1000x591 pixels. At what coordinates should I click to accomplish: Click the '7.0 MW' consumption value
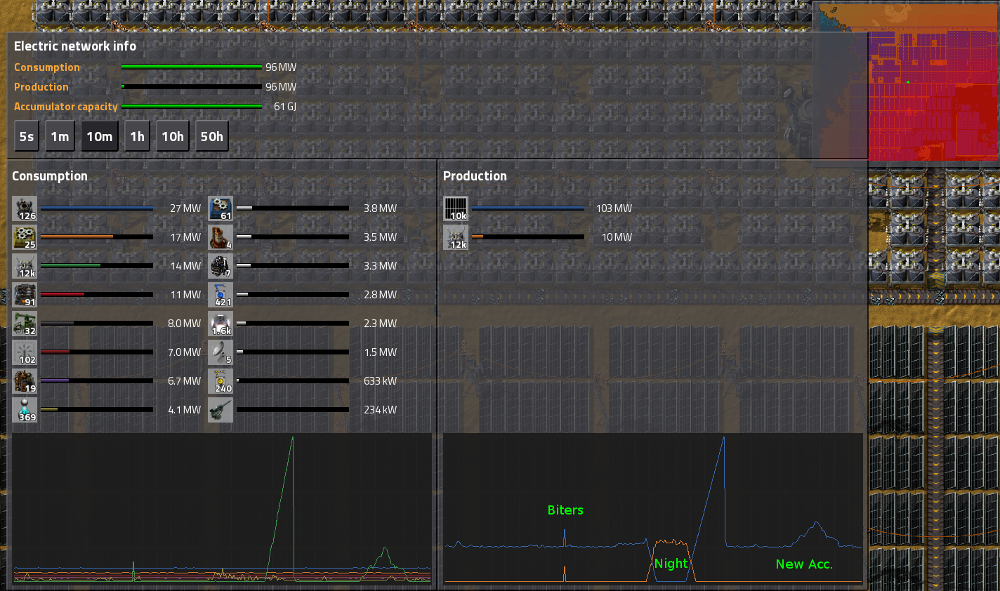click(184, 352)
